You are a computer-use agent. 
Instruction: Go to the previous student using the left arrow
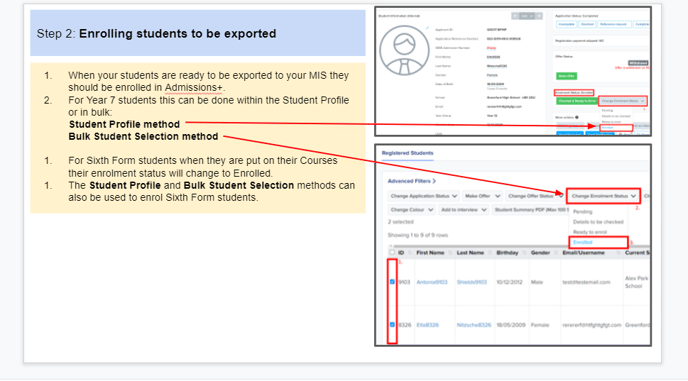click(515, 16)
